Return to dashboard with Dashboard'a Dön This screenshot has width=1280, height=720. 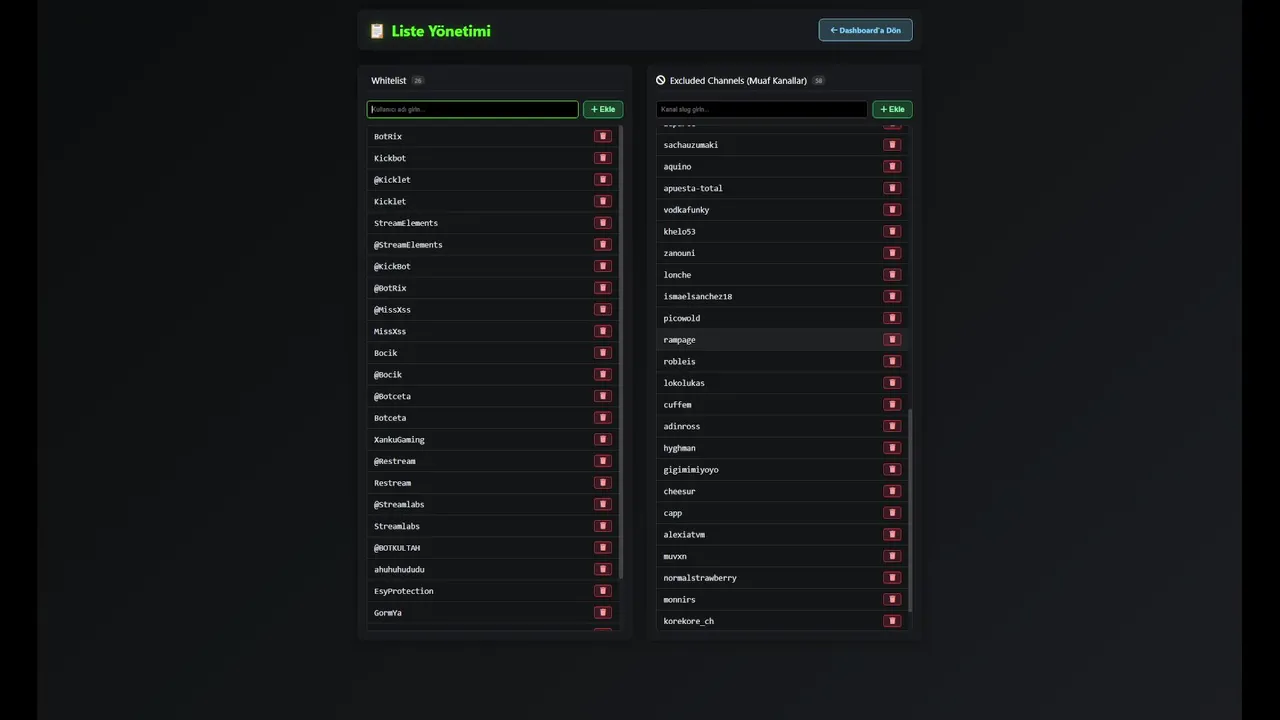pyautogui.click(x=865, y=30)
